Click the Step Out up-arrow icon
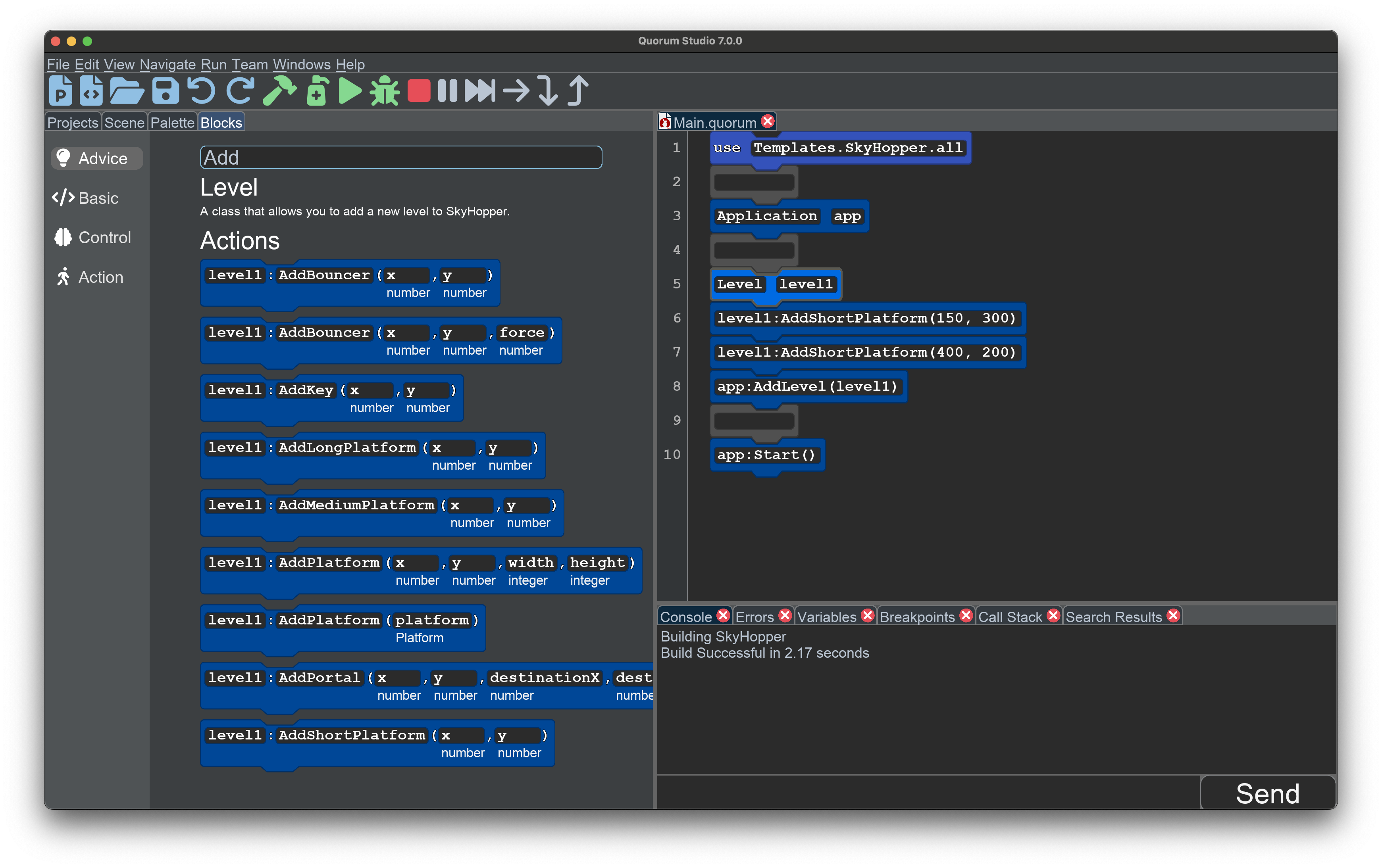The height and width of the screenshot is (868, 1382). click(579, 90)
